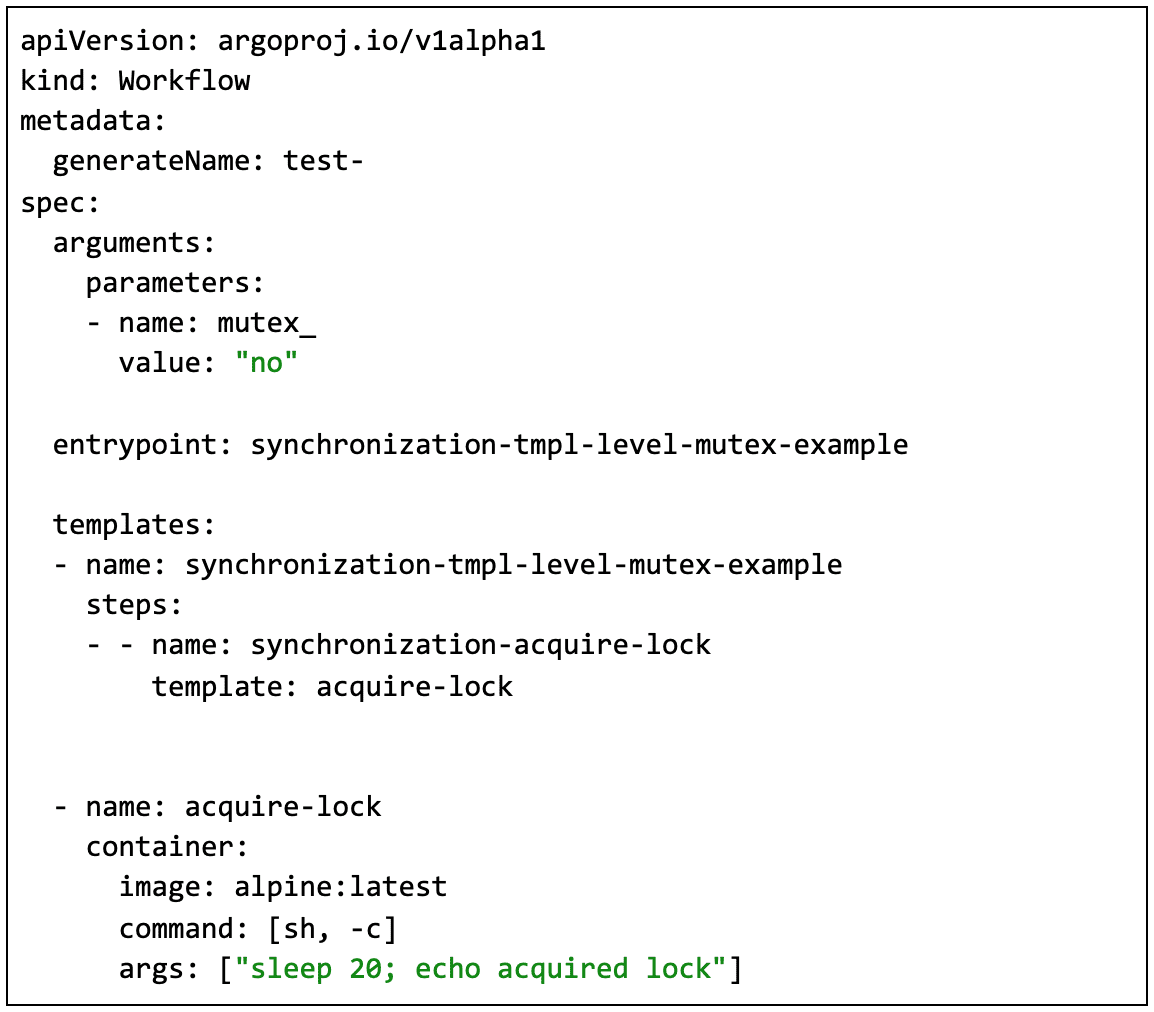This screenshot has width=1154, height=1012.
Task: Click the template value acquire-lock in steps
Action: pyautogui.click(x=414, y=686)
